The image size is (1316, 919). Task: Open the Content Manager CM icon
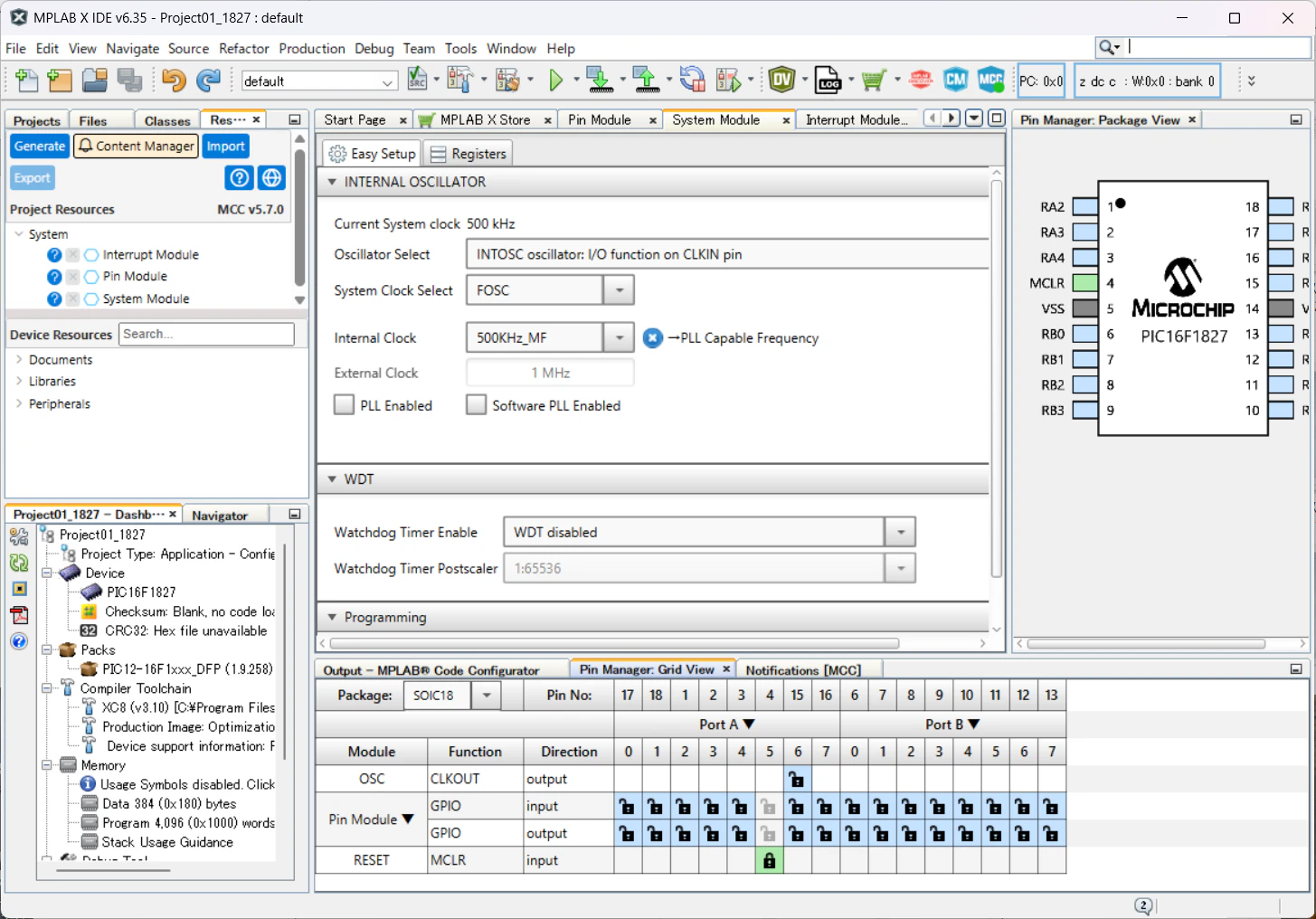coord(956,81)
